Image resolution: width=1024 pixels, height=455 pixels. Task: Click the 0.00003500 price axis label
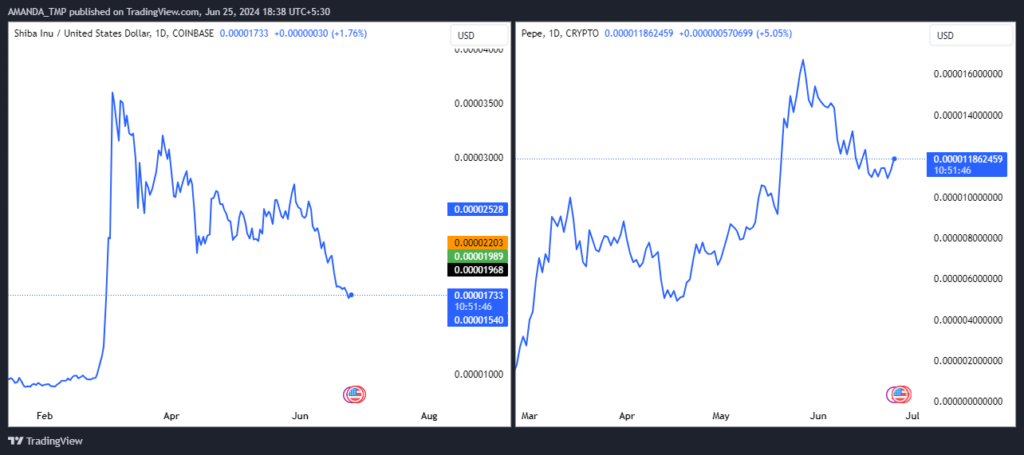point(477,104)
